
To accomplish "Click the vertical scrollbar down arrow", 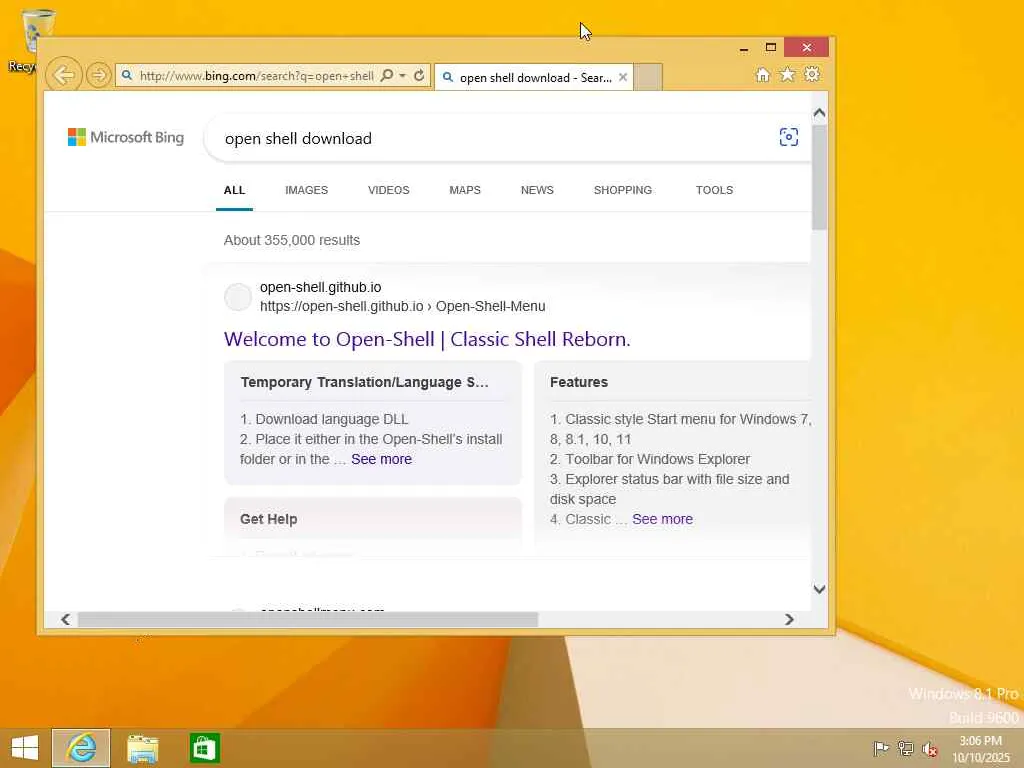I will coord(820,589).
